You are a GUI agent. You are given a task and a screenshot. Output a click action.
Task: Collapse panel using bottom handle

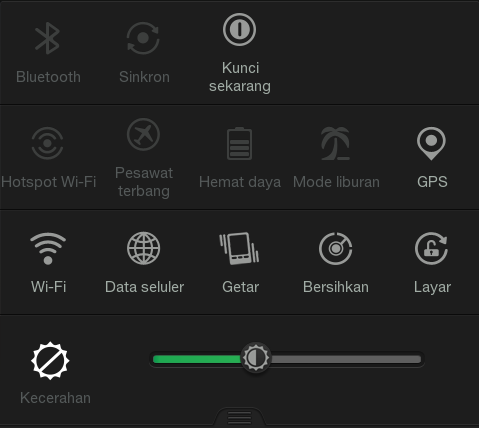(x=239, y=418)
